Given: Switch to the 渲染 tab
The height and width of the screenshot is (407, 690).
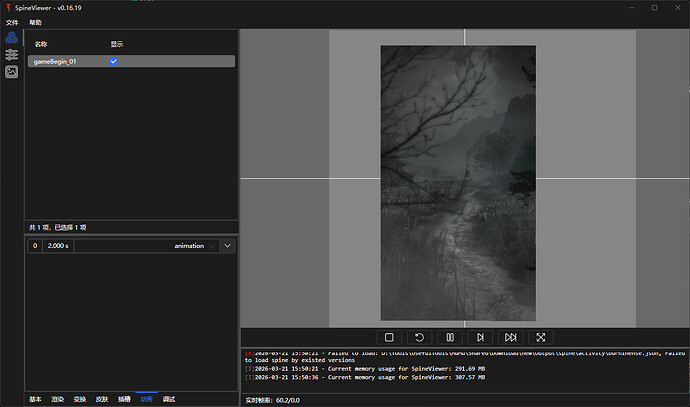Looking at the screenshot, I should coord(58,399).
